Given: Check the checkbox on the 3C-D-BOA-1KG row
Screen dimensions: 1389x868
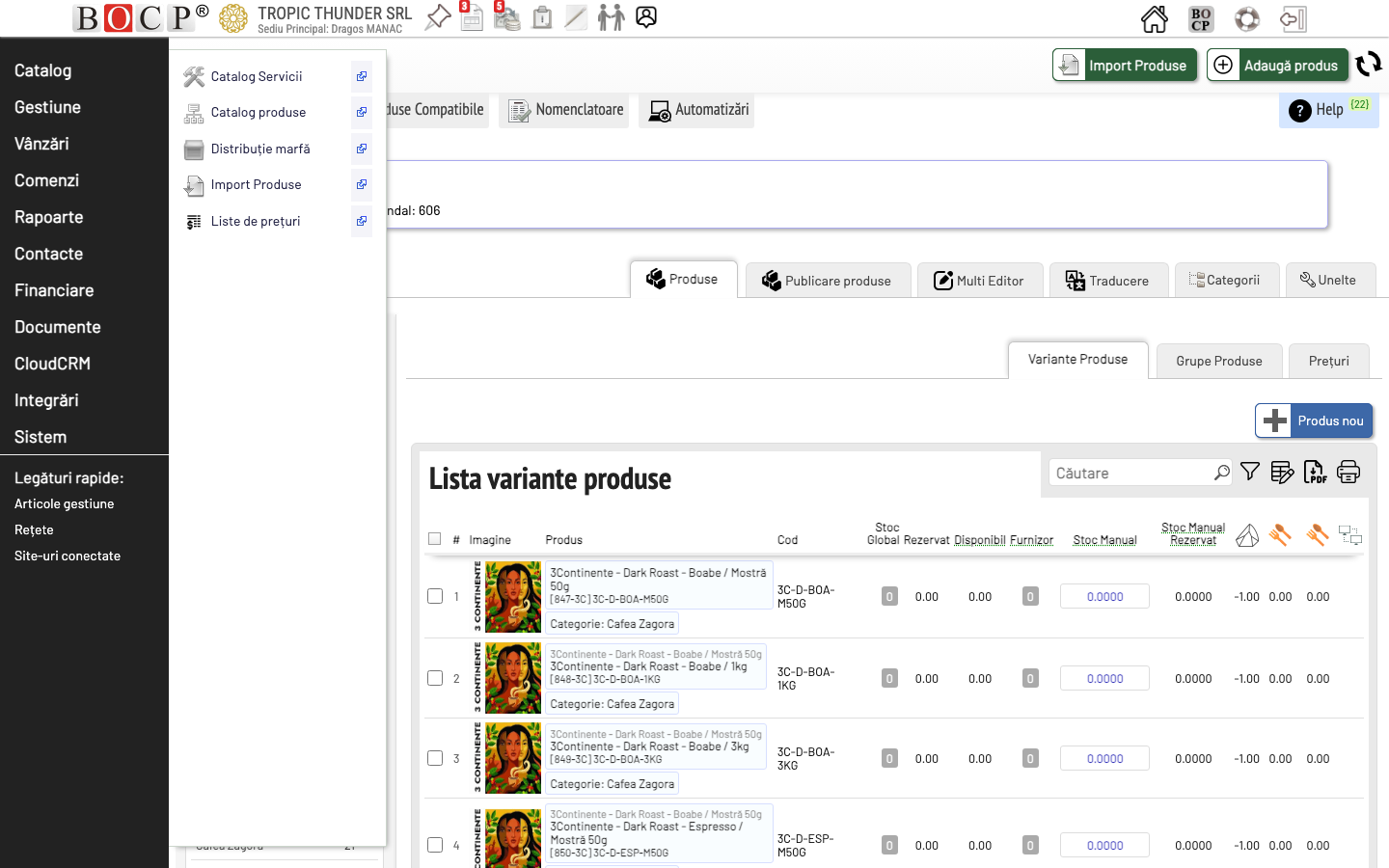Looking at the screenshot, I should pos(435,678).
